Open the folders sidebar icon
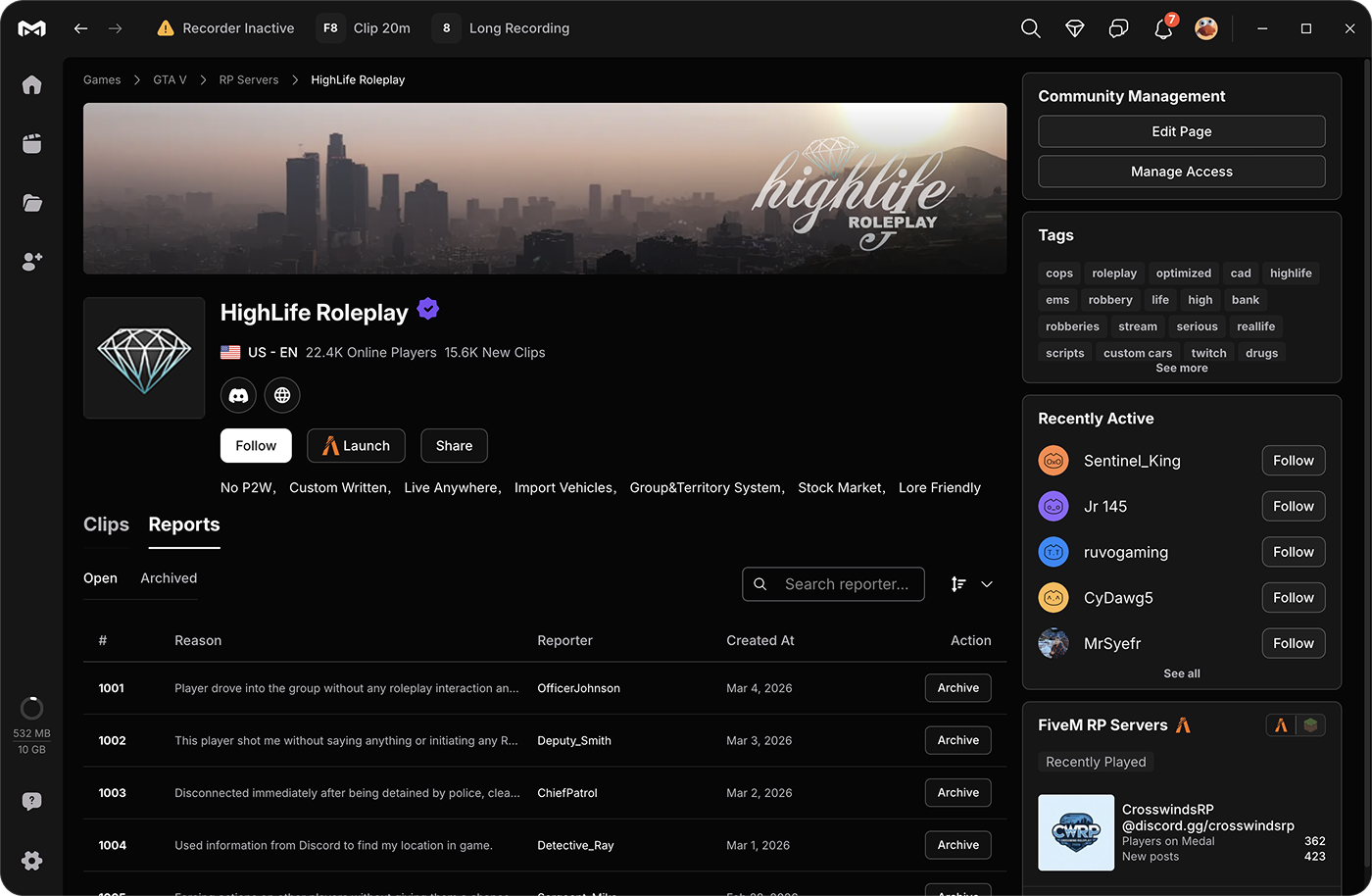Screen dimensions: 1372x896 pyautogui.click(x=32, y=203)
